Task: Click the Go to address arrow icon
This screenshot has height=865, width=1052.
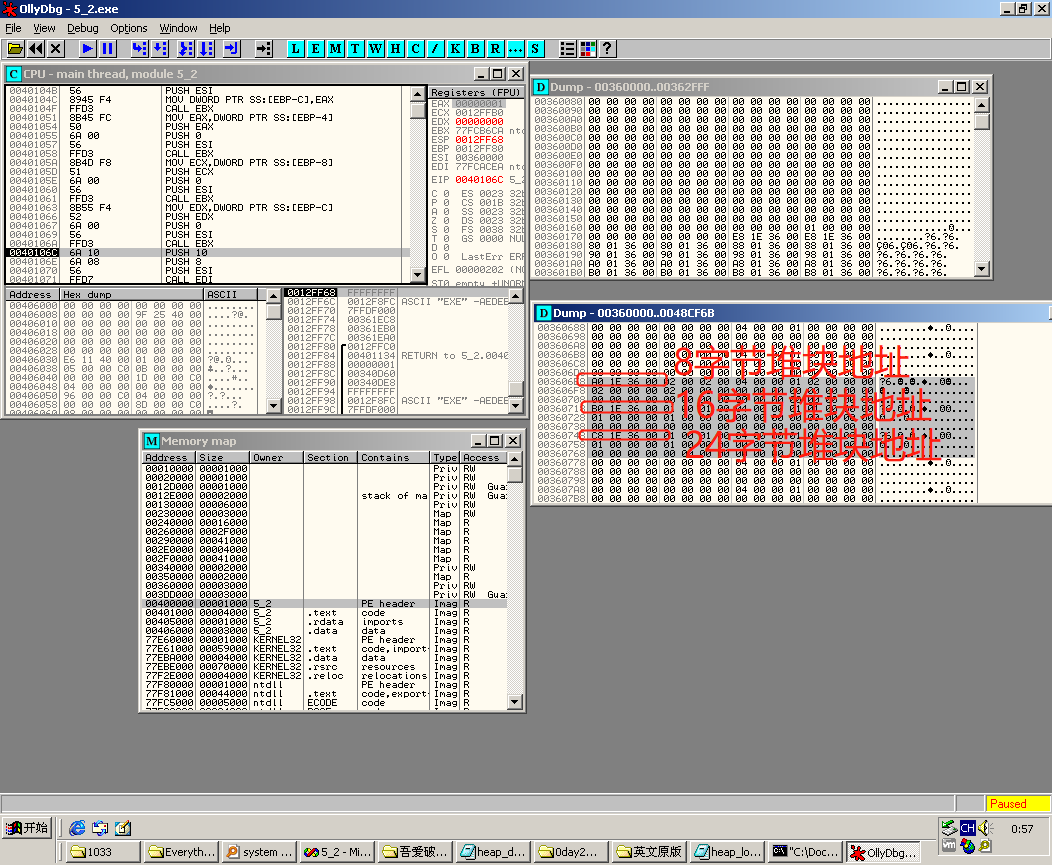Action: tap(264, 48)
